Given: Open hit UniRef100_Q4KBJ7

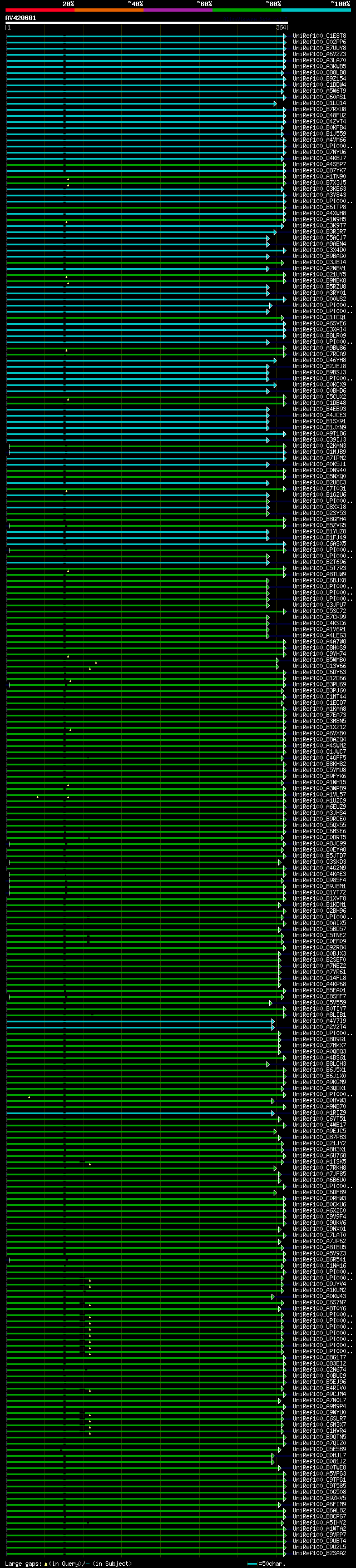Looking at the screenshot, I should pyautogui.click(x=319, y=159).
